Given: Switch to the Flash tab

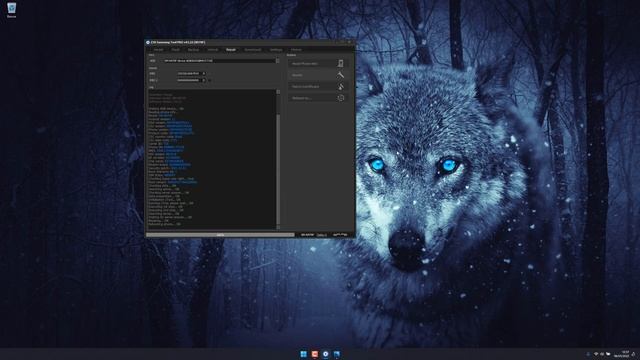Looking at the screenshot, I should point(176,50).
